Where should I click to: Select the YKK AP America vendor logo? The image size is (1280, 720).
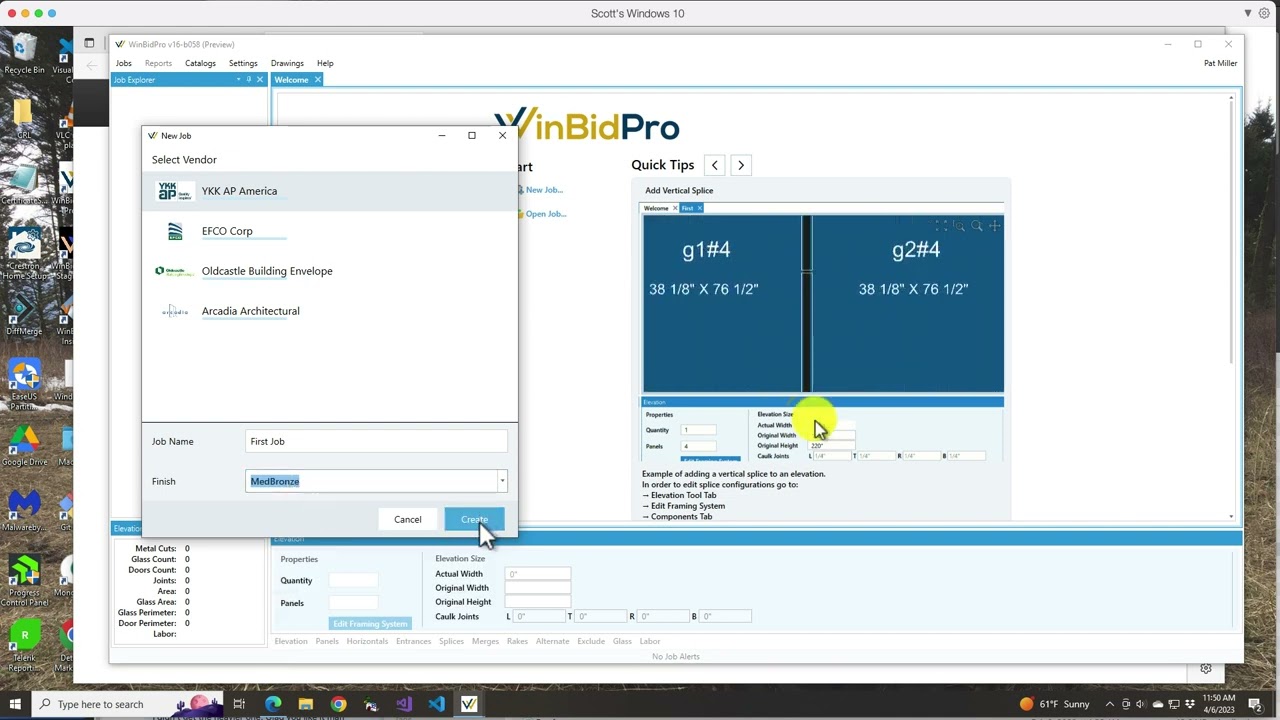coord(175,191)
